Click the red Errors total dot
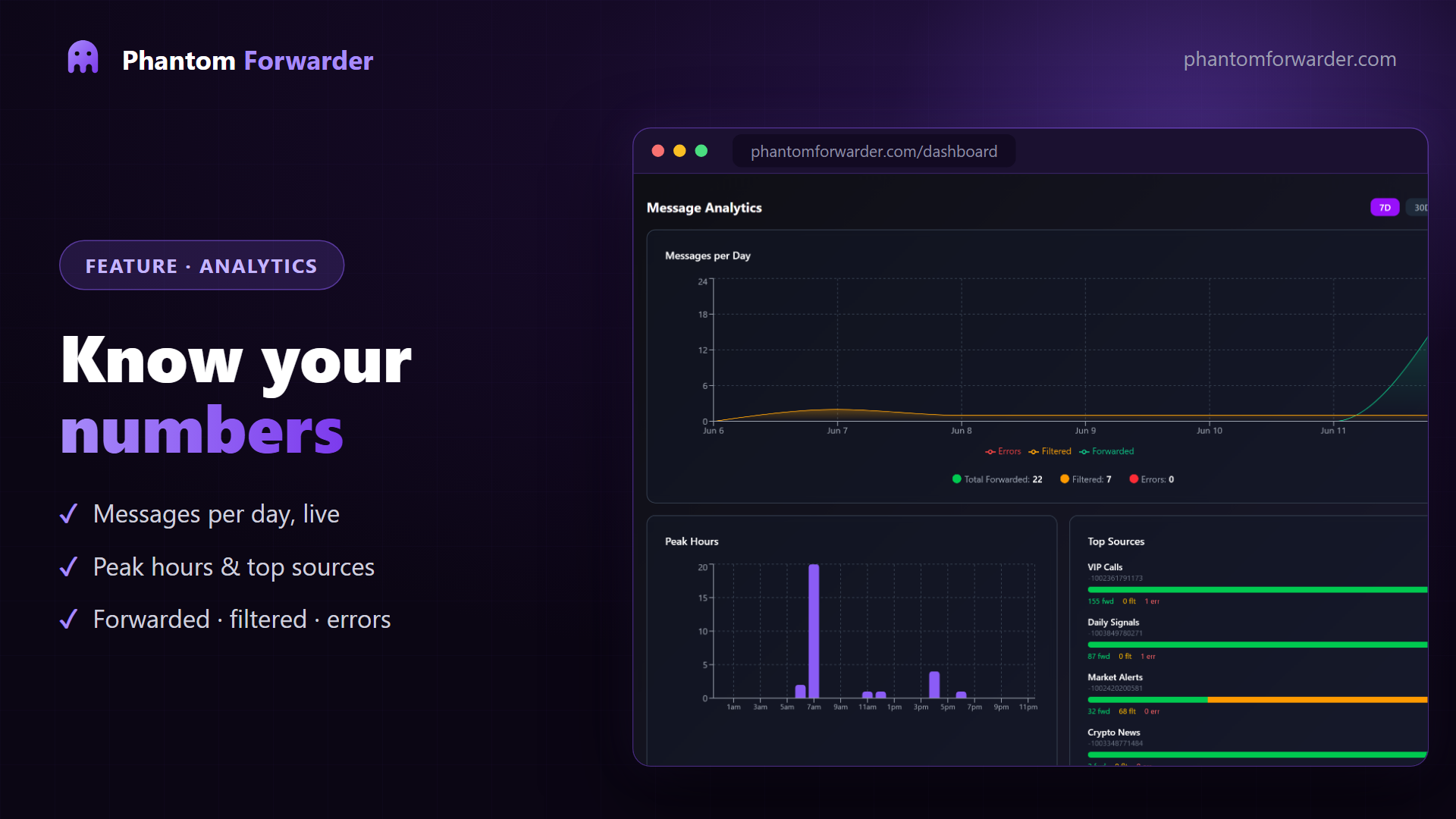The width and height of the screenshot is (1456, 819). 1133,479
